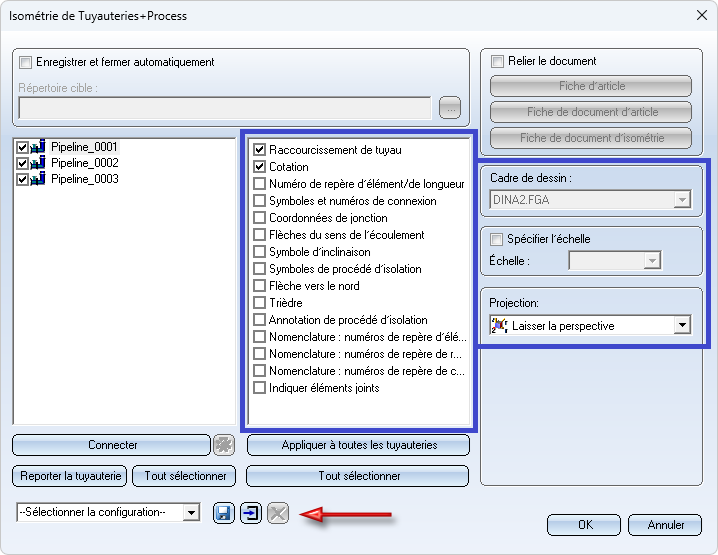718x555 pixels.
Task: Uncheck Pipeline_0003 in the list
Action: click(22, 179)
